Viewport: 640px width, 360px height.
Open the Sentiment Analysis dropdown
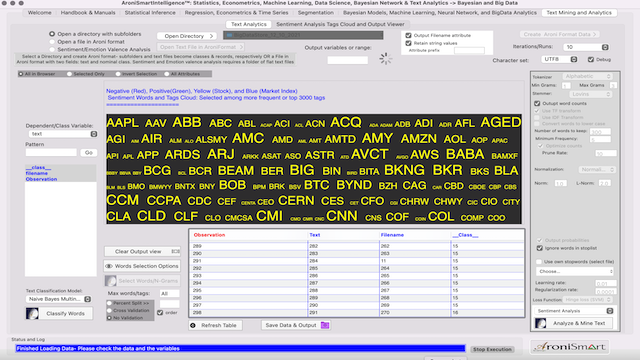(574, 311)
